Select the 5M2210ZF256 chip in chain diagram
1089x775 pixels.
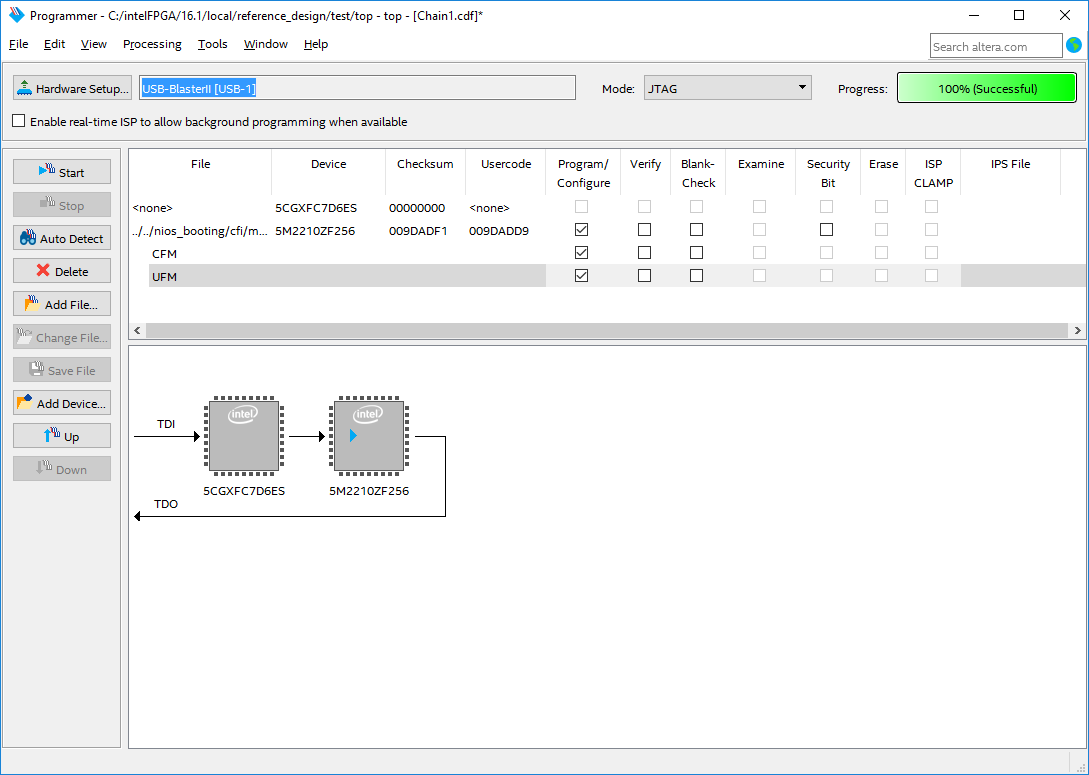[x=369, y=436]
